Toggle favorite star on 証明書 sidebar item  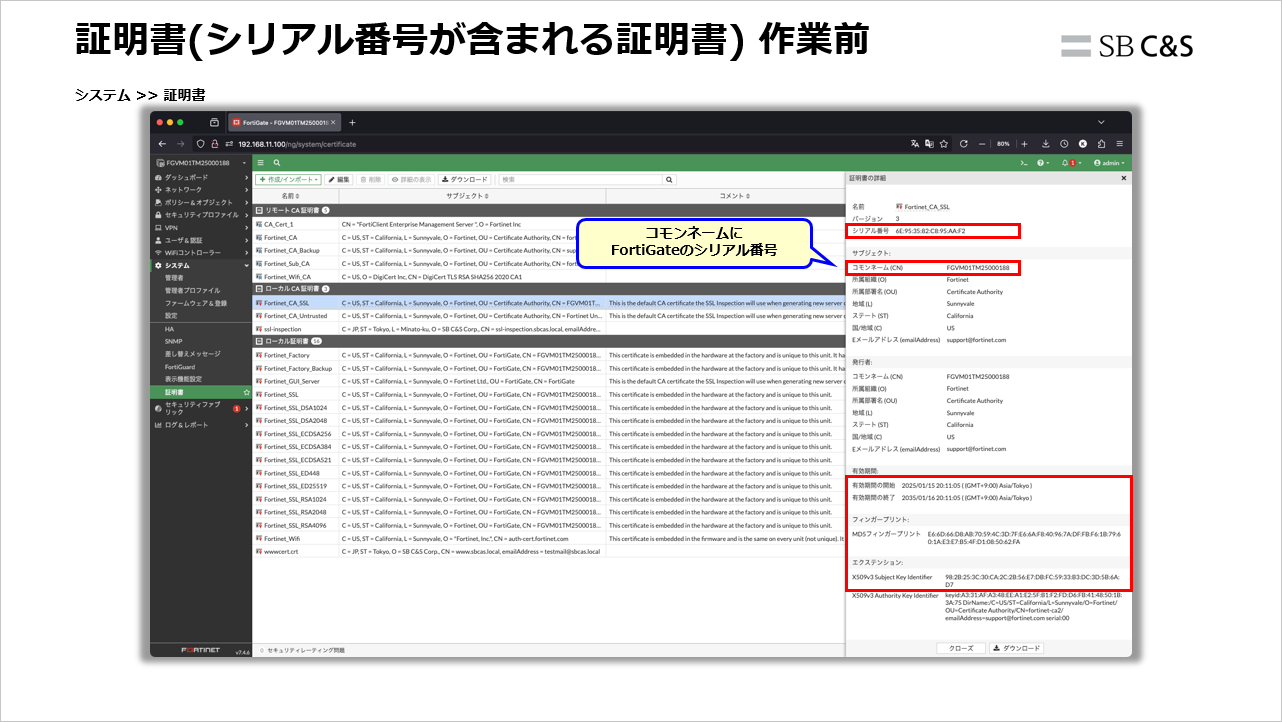(x=246, y=393)
